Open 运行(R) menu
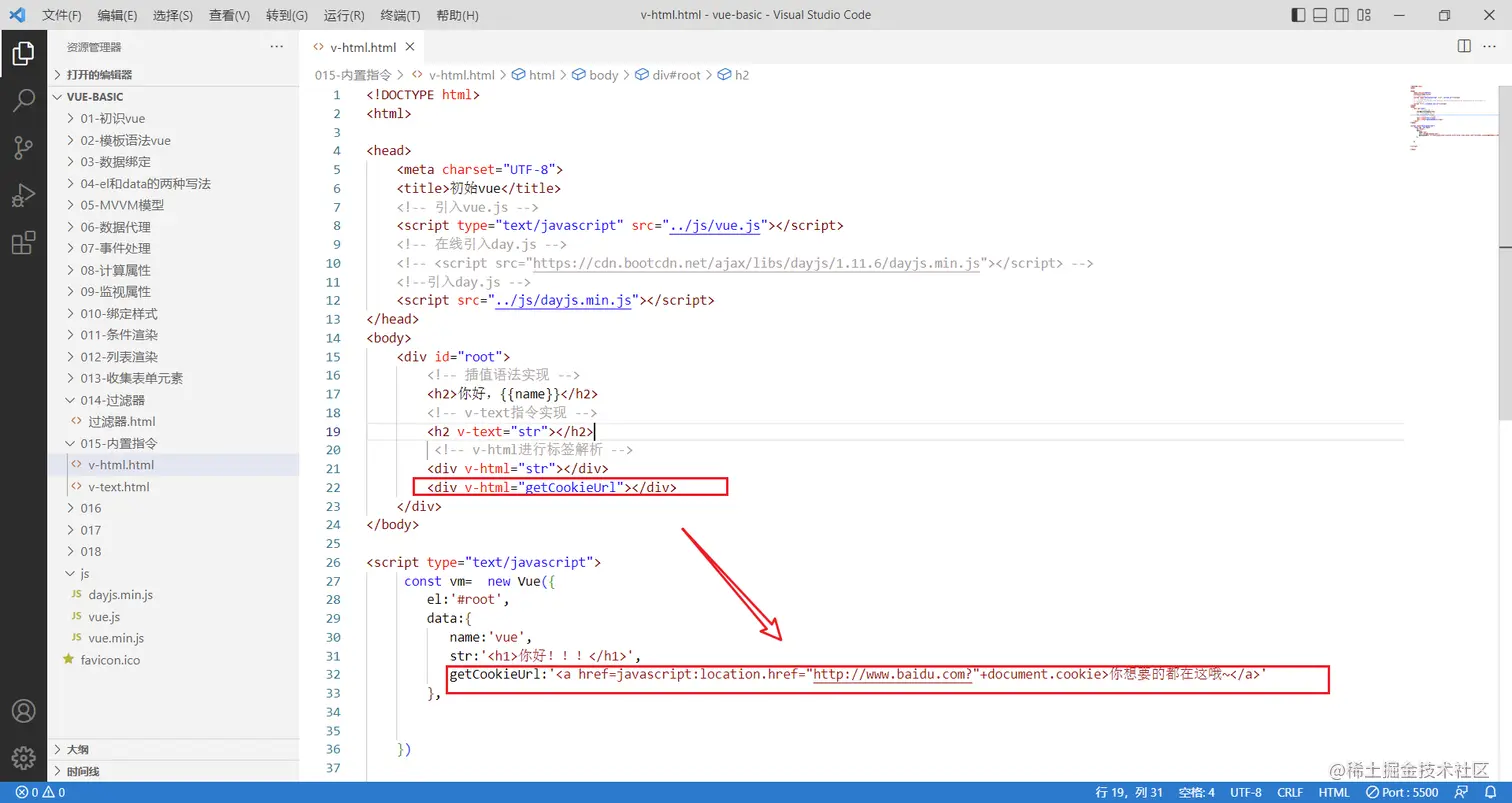 [344, 15]
